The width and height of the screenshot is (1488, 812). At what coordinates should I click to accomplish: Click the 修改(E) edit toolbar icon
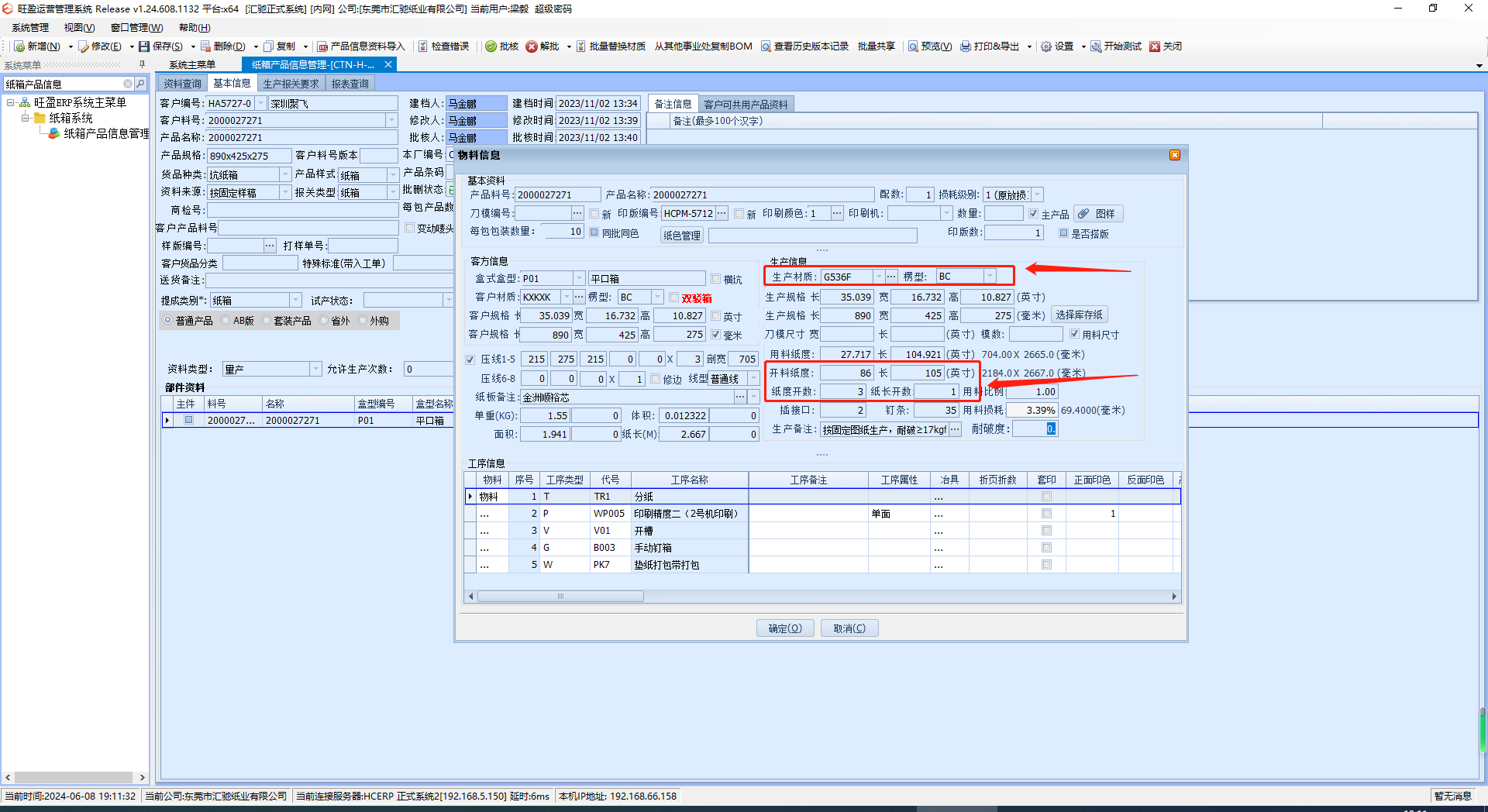84,46
